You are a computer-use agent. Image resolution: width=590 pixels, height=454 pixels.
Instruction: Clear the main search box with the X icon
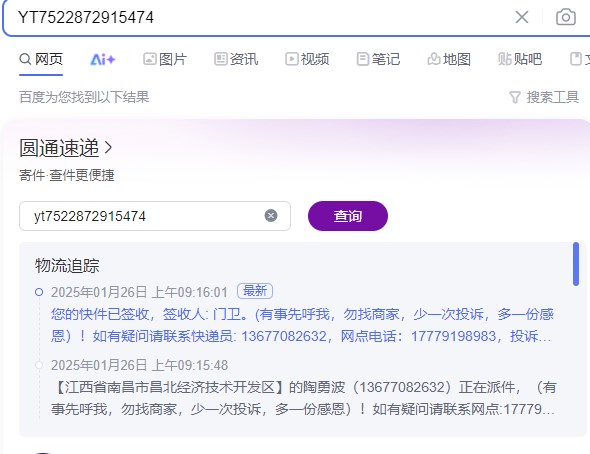click(x=522, y=17)
